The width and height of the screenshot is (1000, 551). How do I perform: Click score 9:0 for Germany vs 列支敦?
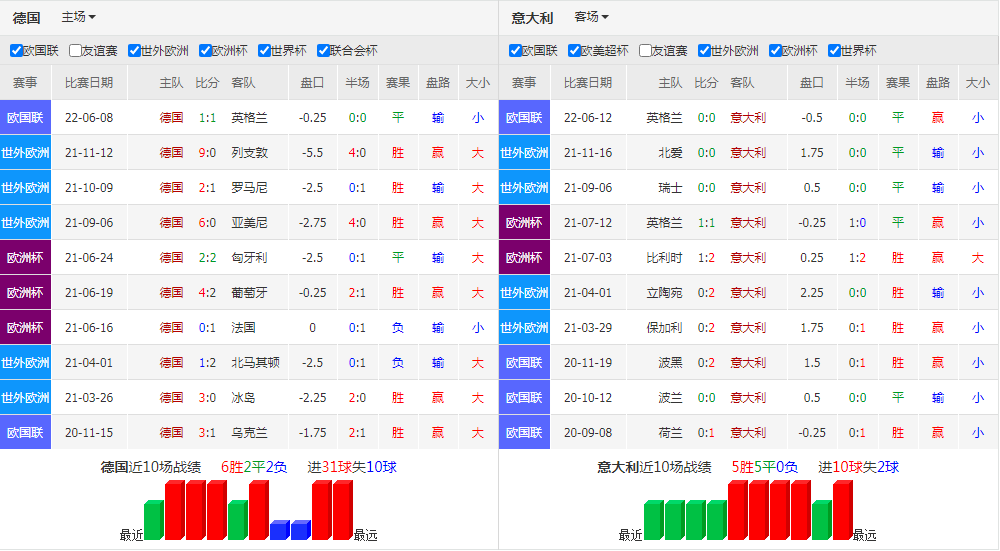click(207, 152)
